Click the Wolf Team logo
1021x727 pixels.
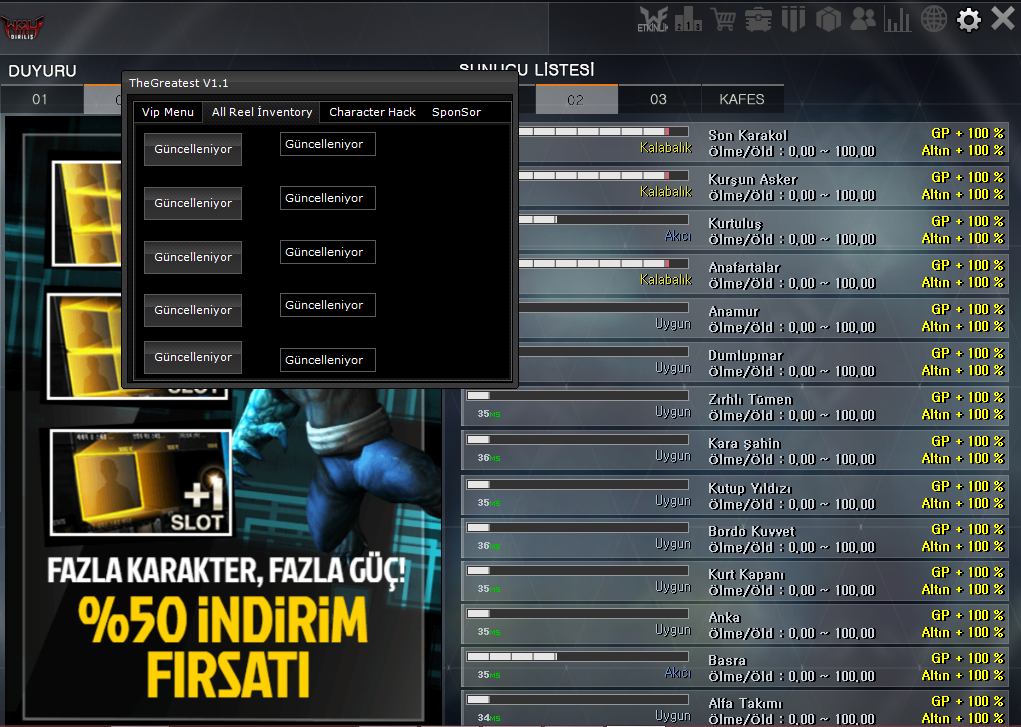click(x=23, y=27)
